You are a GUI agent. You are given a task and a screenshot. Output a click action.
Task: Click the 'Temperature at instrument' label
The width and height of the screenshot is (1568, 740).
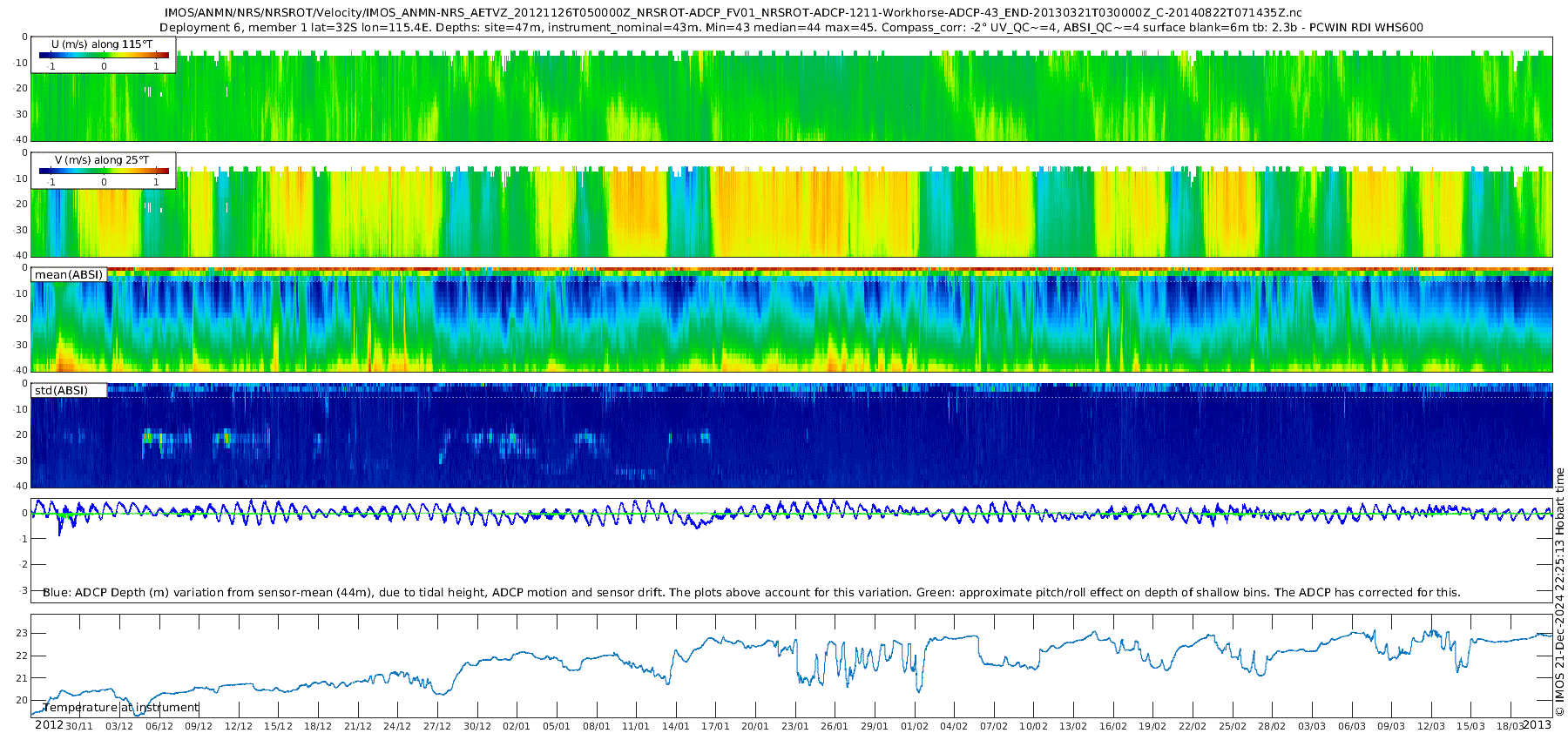[x=121, y=707]
